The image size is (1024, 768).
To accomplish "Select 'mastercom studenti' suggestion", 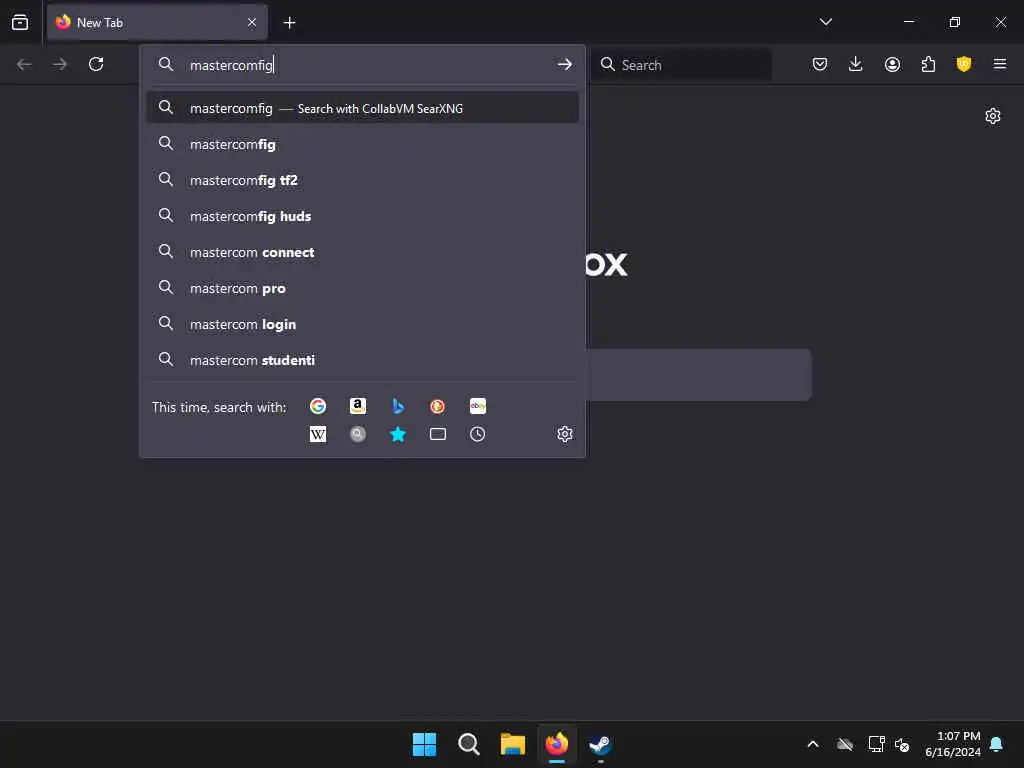I will point(362,360).
